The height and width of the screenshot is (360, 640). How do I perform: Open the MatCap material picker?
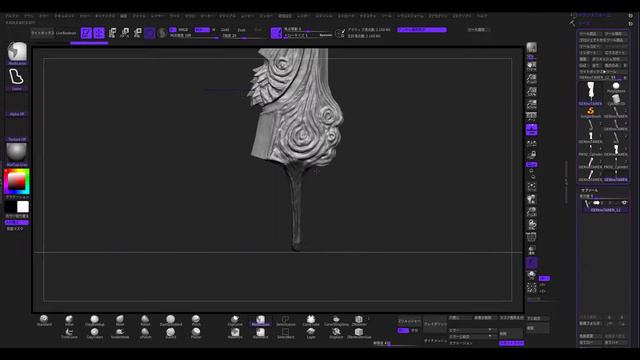pos(17,154)
